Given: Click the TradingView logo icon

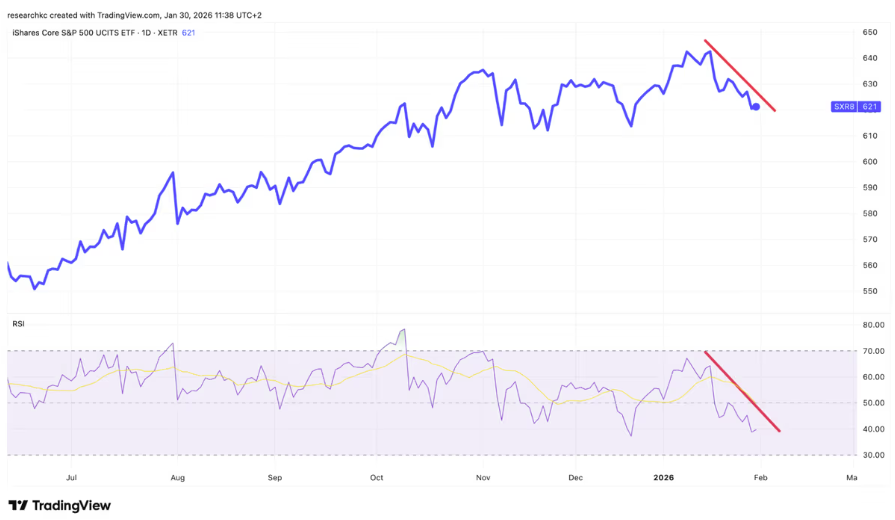Looking at the screenshot, I should 17,506.
